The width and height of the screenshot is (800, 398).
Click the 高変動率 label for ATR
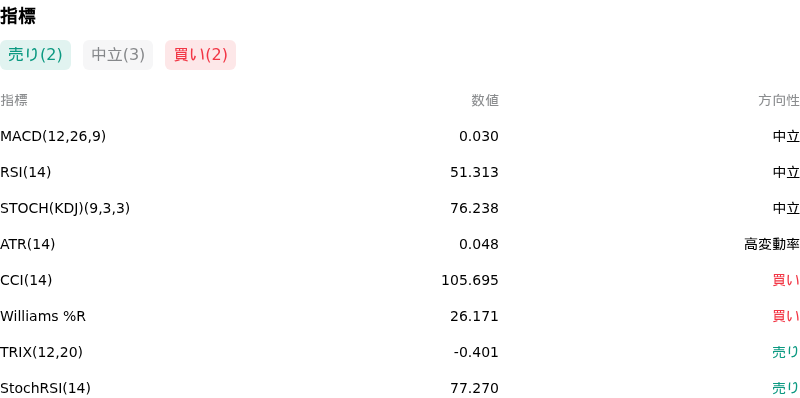point(772,244)
